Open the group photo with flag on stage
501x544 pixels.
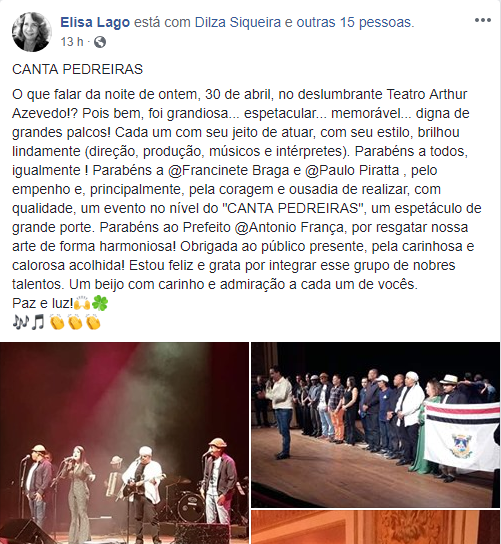pos(376,425)
